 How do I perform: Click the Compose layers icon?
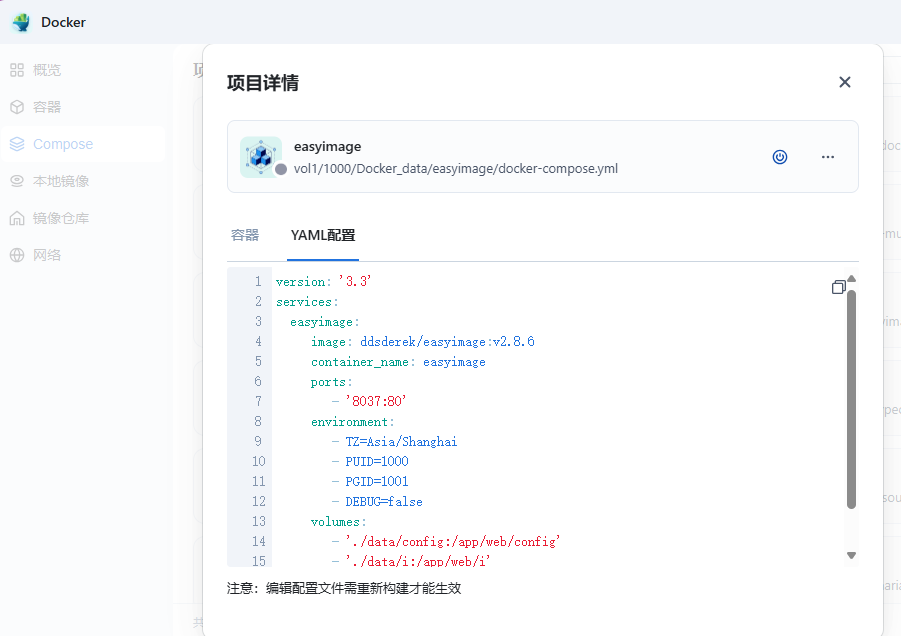[17, 144]
